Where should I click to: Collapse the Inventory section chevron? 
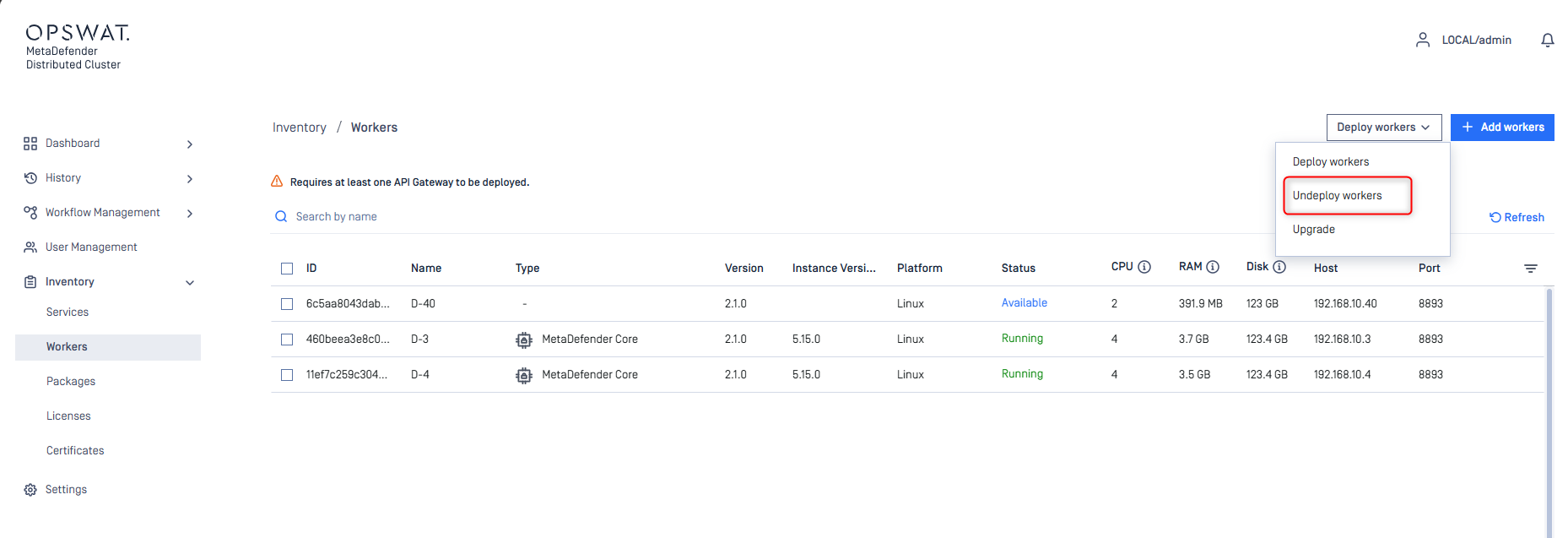(x=190, y=283)
